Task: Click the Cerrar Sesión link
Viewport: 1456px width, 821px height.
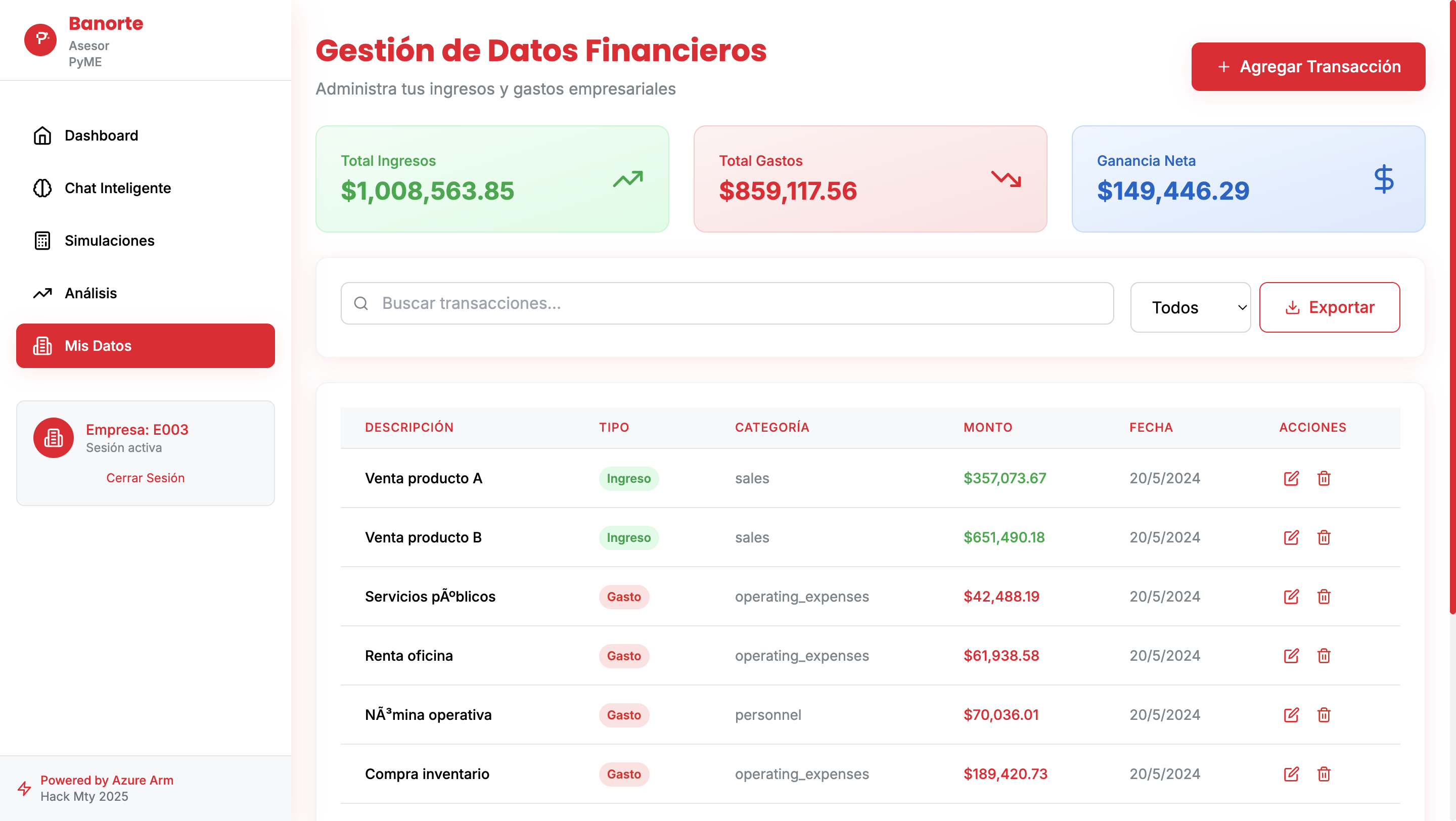Action: tap(145, 478)
